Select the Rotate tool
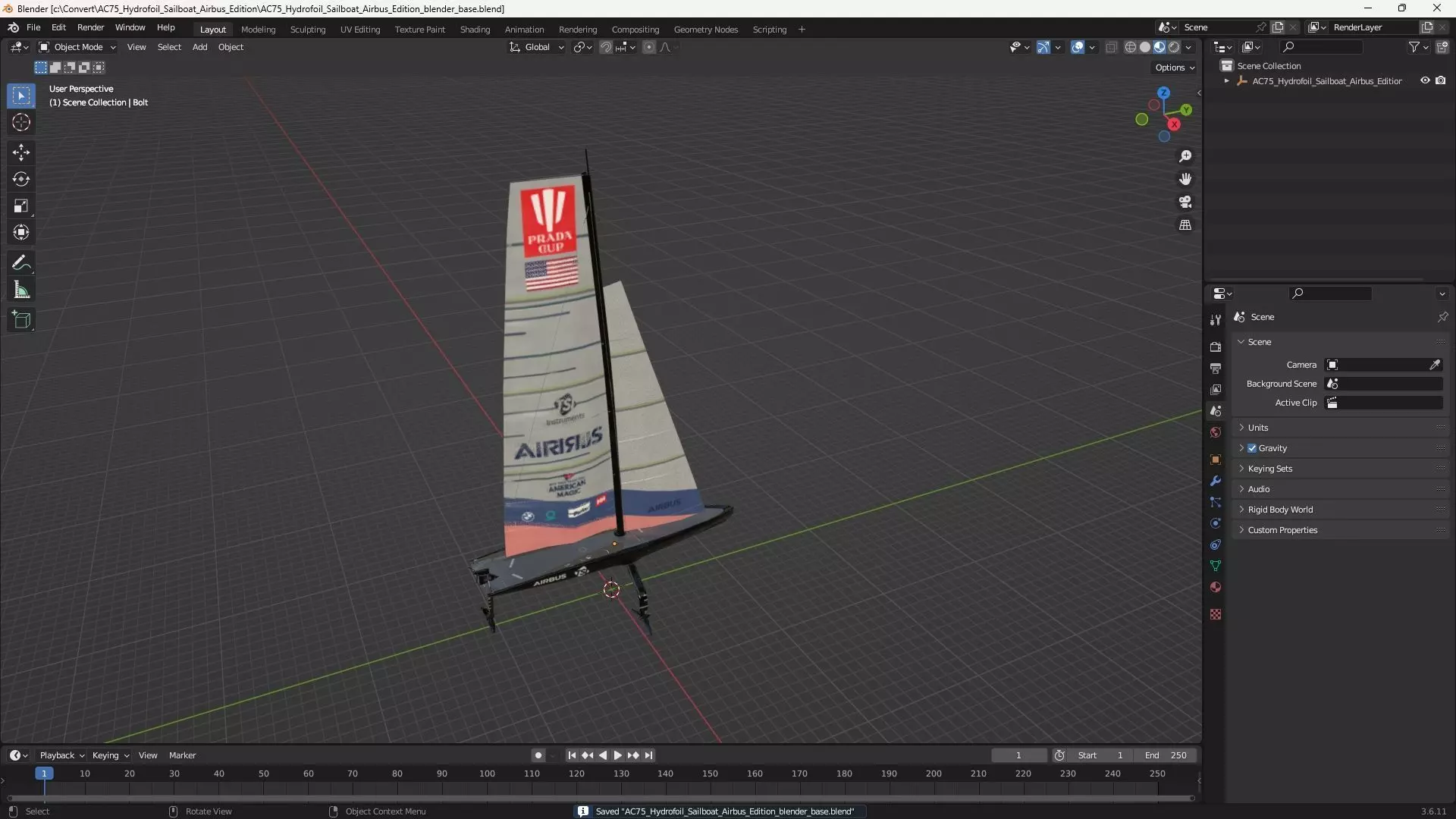Screen dimensions: 1456x819 point(21,179)
